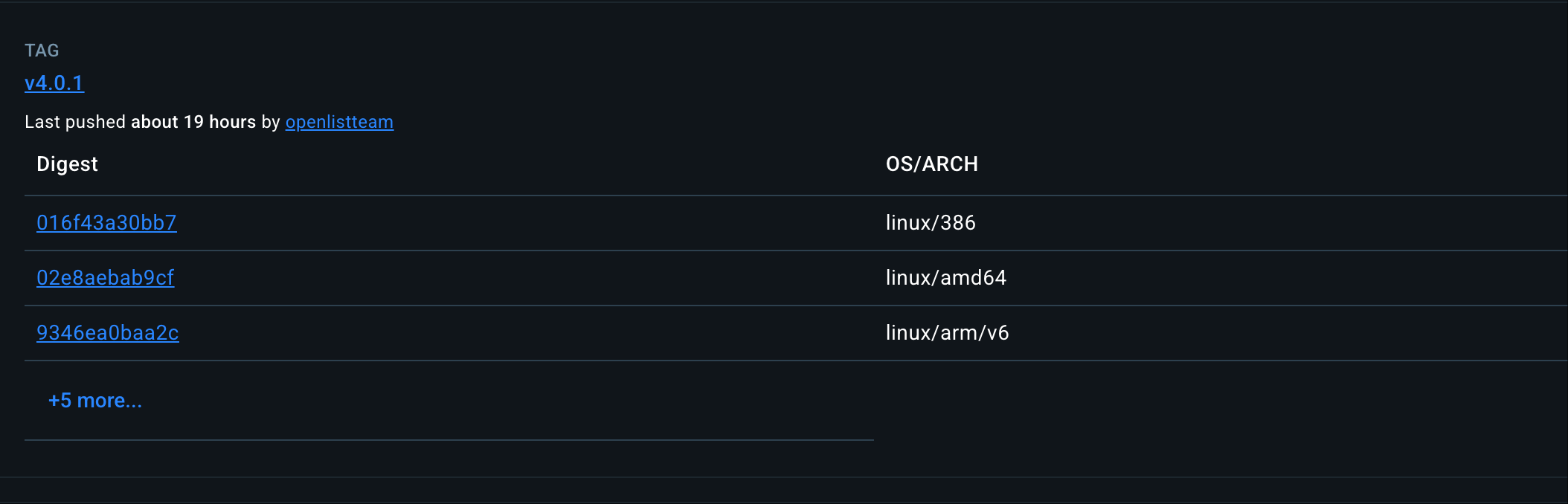The height and width of the screenshot is (504, 1568).
Task: Select the linux/386 architecture text
Action: pos(931,223)
